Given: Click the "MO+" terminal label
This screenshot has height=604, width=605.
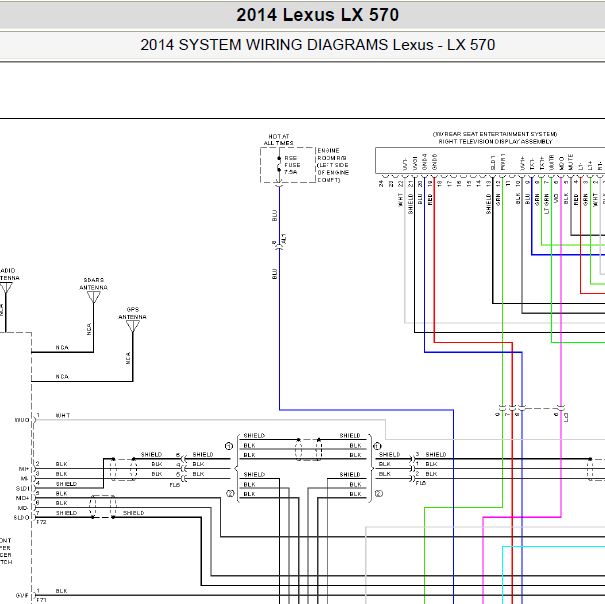Looking at the screenshot, I should pyautogui.click(x=22, y=498).
